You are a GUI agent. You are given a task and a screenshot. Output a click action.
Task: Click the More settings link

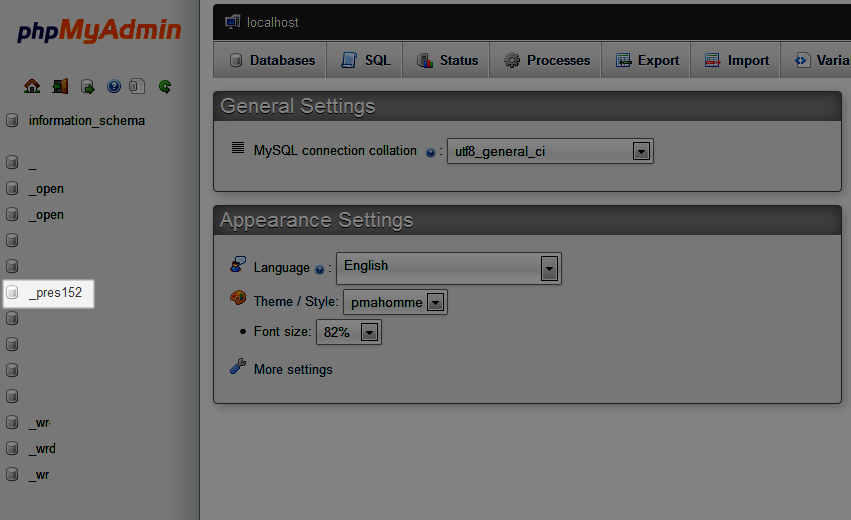293,369
